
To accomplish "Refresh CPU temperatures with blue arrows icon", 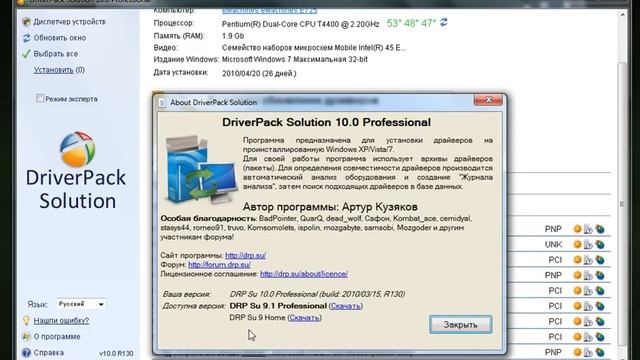I will 444,22.
